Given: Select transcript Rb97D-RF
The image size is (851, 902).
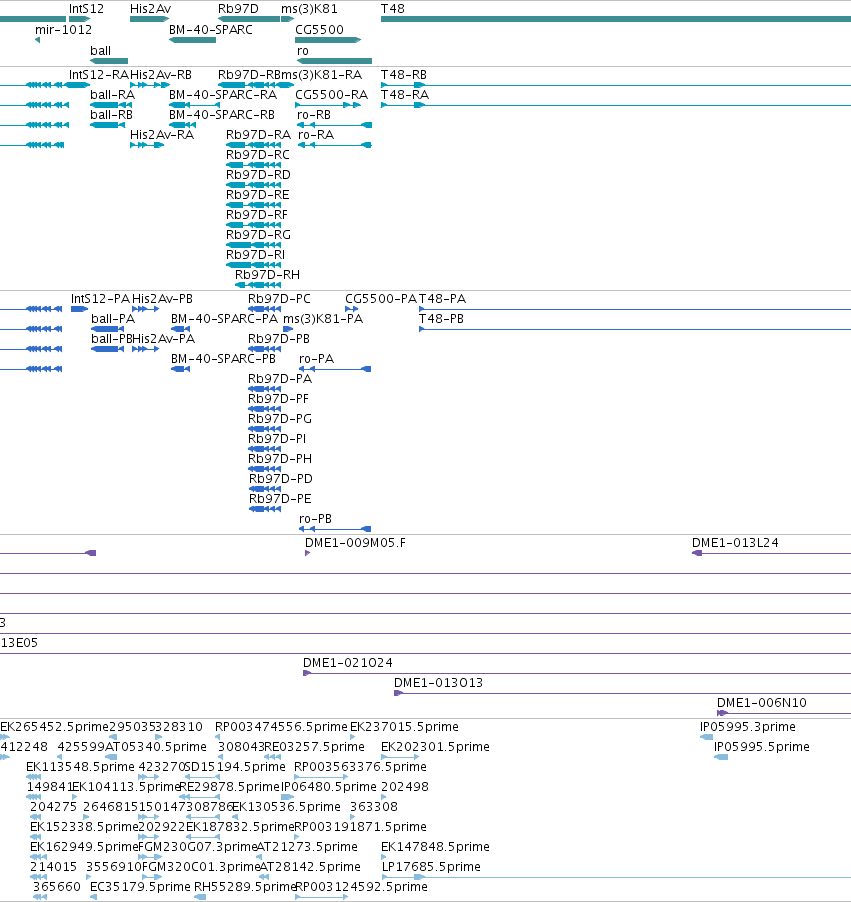Looking at the screenshot, I should [257, 215].
